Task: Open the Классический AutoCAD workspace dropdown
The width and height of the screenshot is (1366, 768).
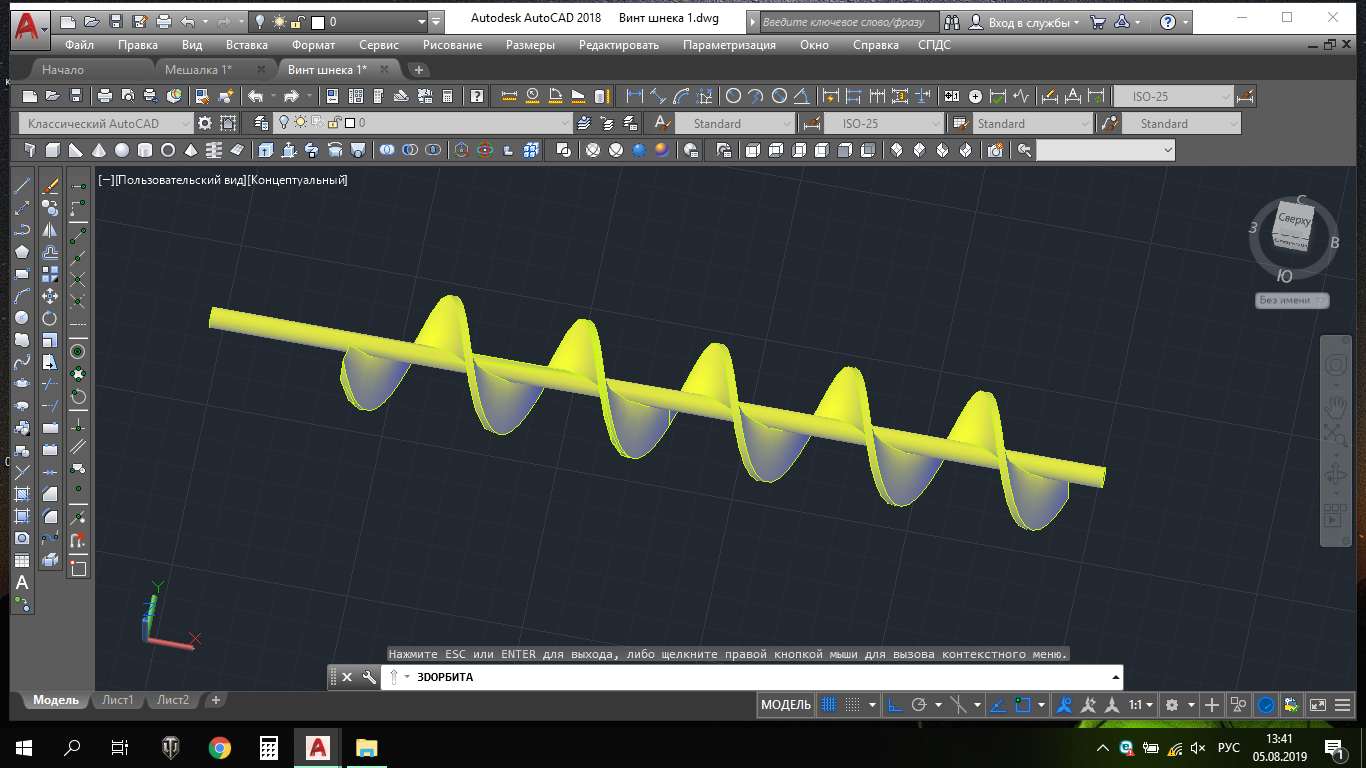Action: 107,123
